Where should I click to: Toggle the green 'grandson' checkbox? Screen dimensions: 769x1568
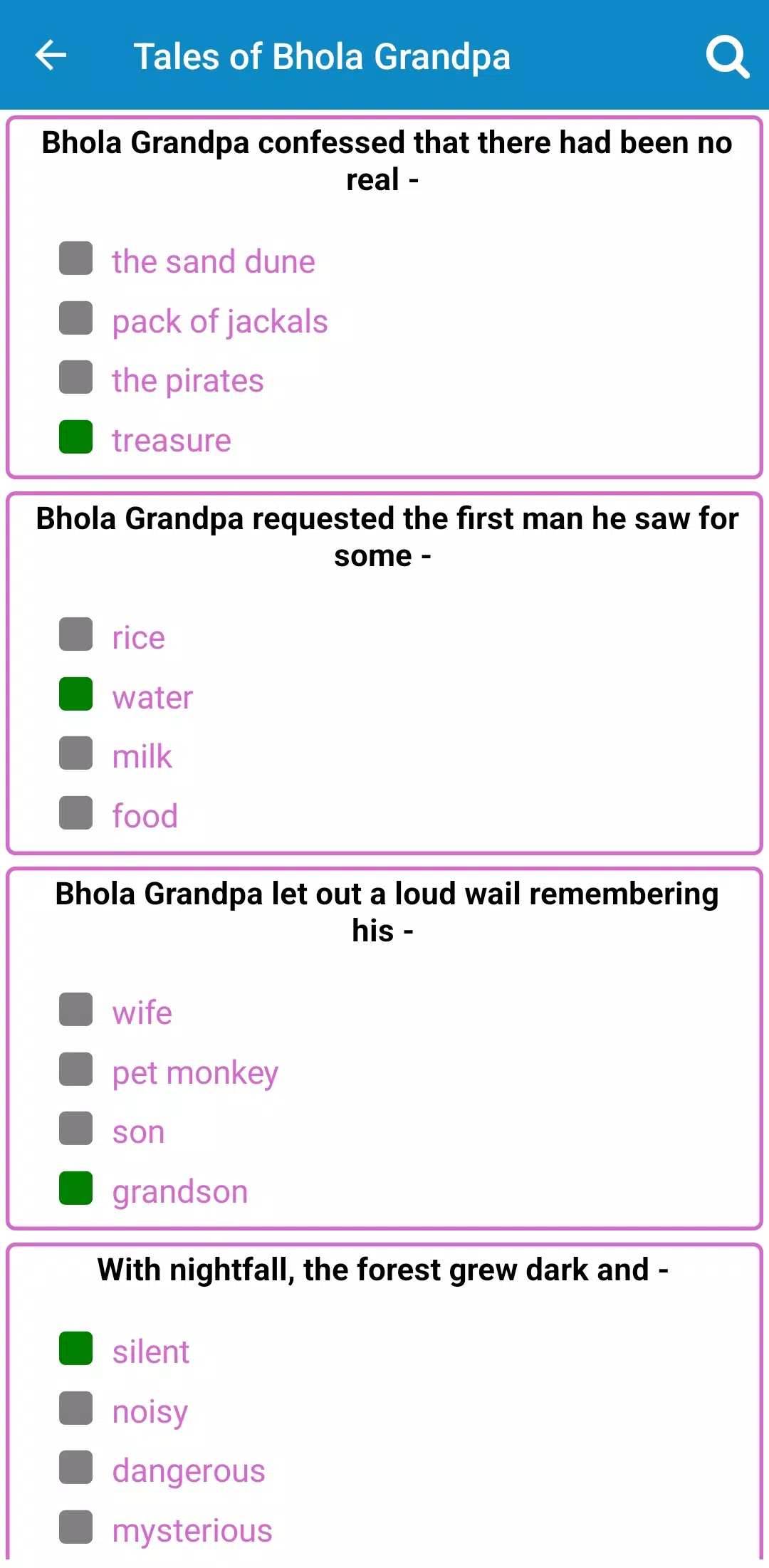click(76, 1188)
